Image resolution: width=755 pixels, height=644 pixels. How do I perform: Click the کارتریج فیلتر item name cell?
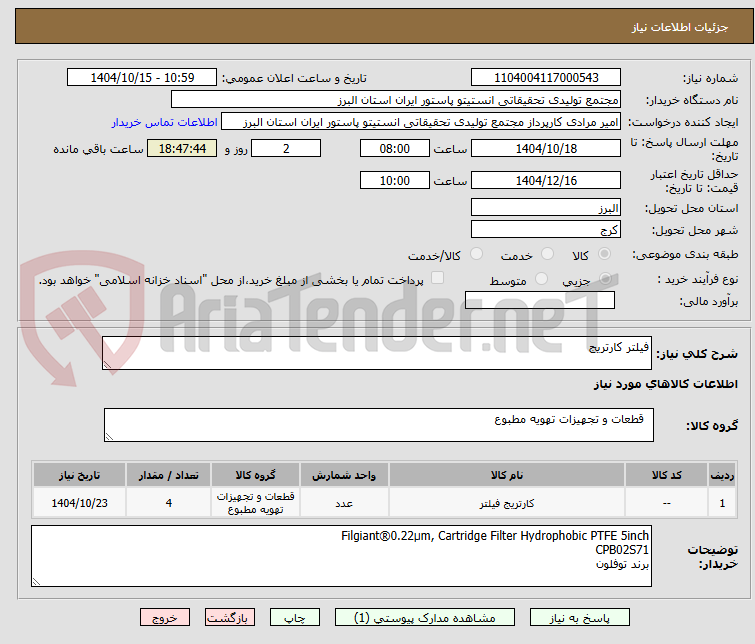(507, 503)
